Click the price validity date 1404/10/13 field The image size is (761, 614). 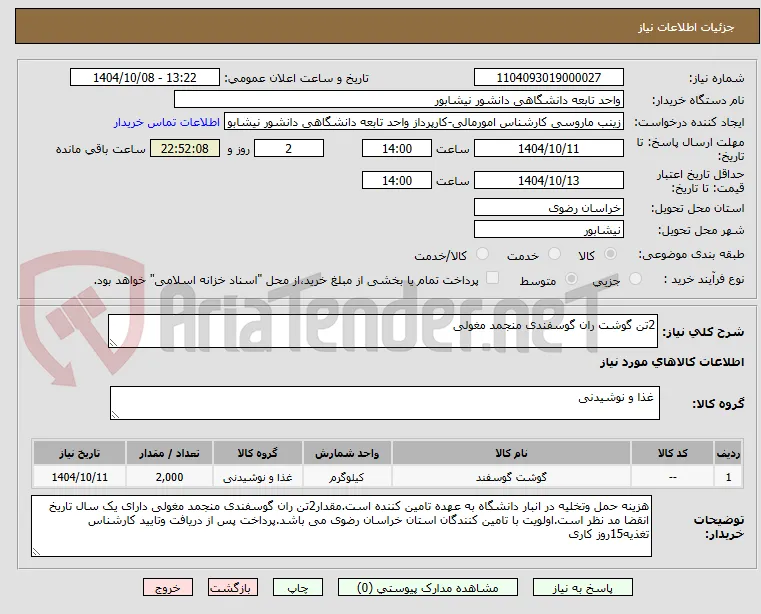click(x=548, y=181)
